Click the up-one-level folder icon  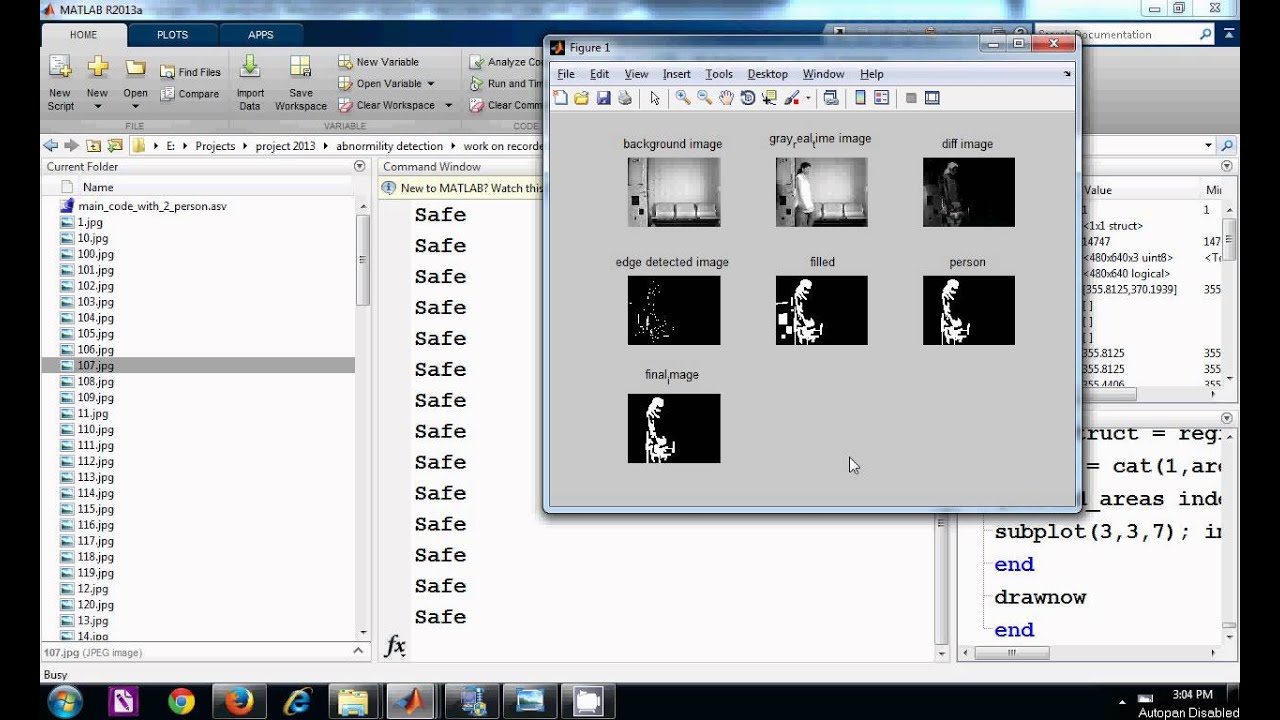(93, 145)
